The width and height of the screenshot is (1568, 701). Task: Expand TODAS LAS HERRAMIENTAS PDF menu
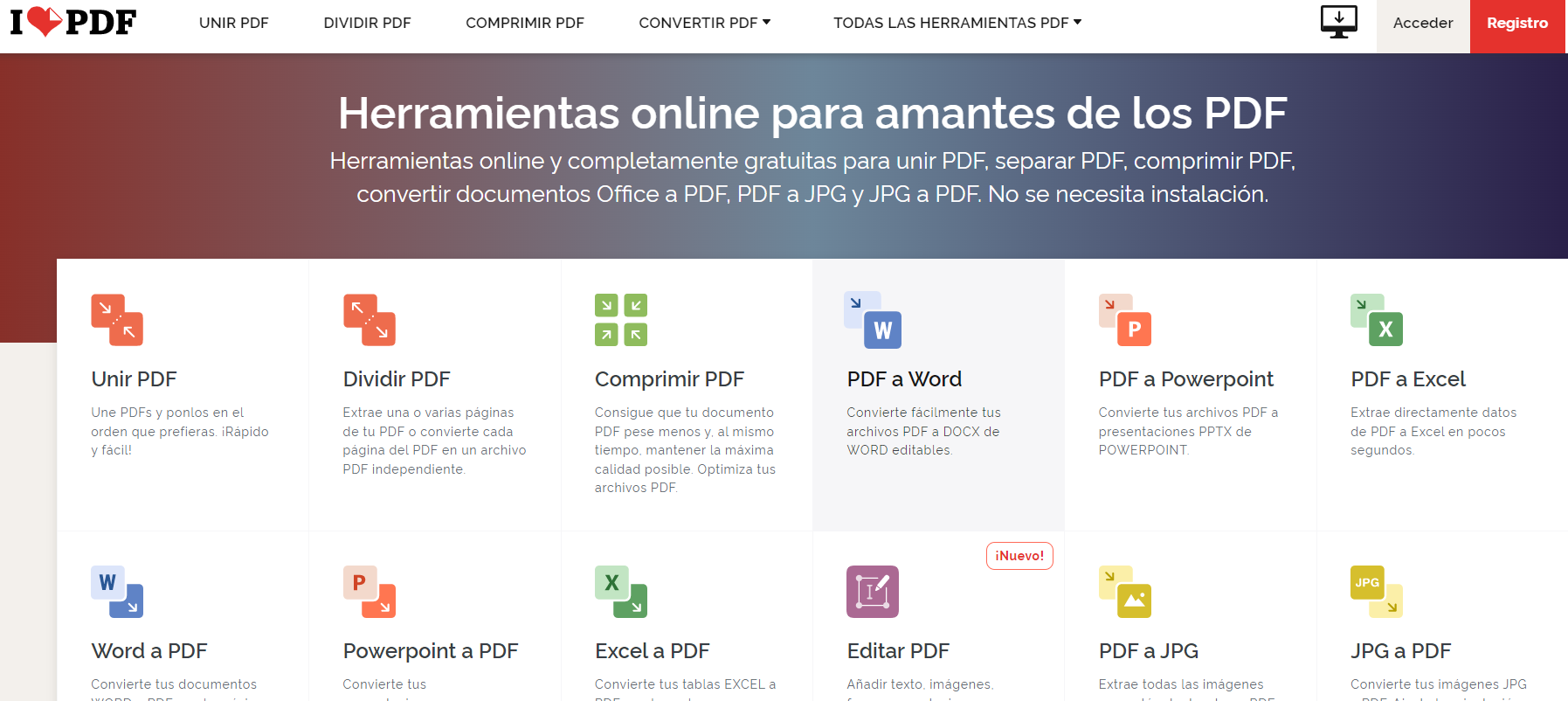(957, 23)
